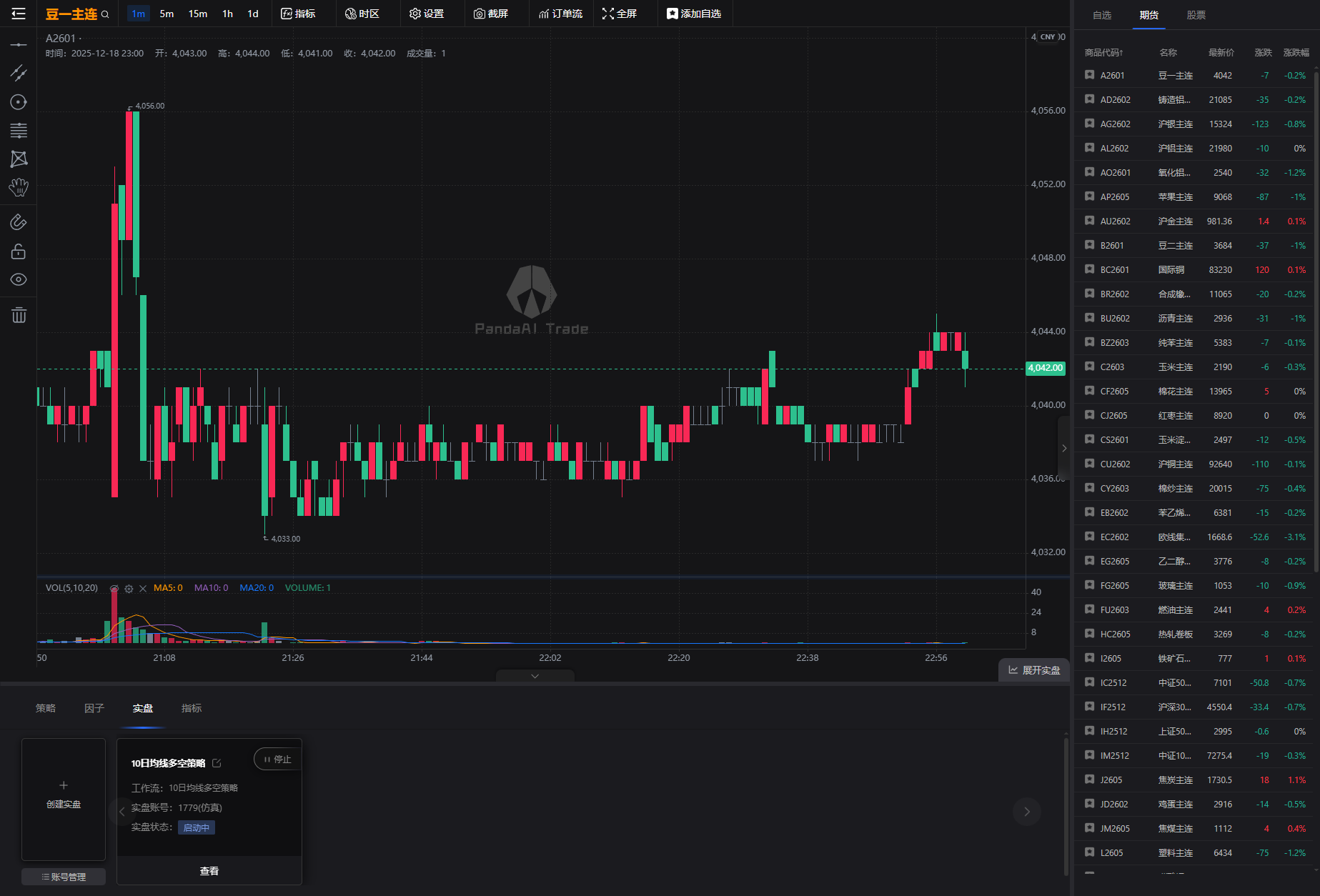This screenshot has width=1320, height=896.
Task: Select the 实盘 tab
Action: point(143,708)
